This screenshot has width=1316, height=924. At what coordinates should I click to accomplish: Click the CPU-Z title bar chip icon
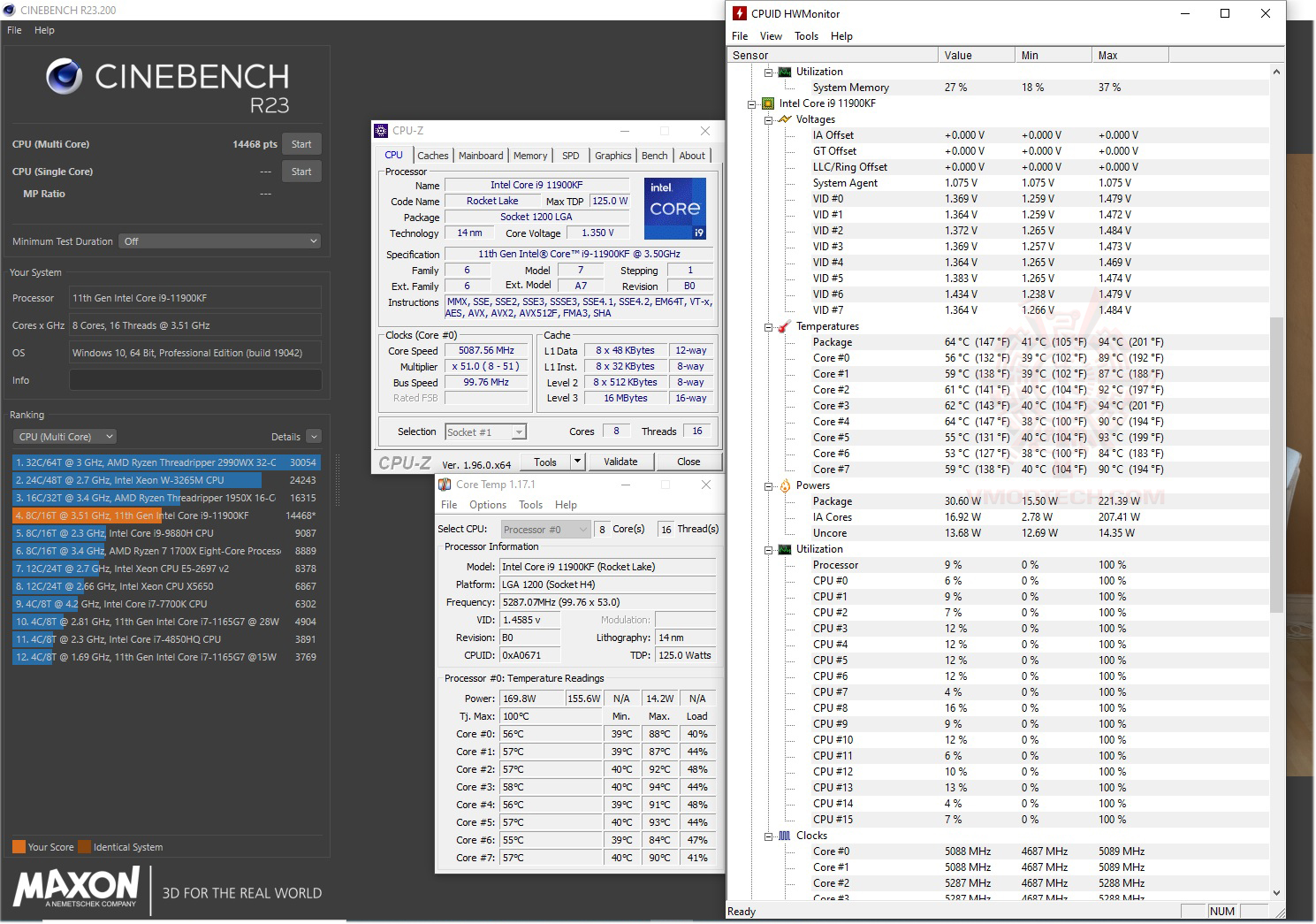381,131
